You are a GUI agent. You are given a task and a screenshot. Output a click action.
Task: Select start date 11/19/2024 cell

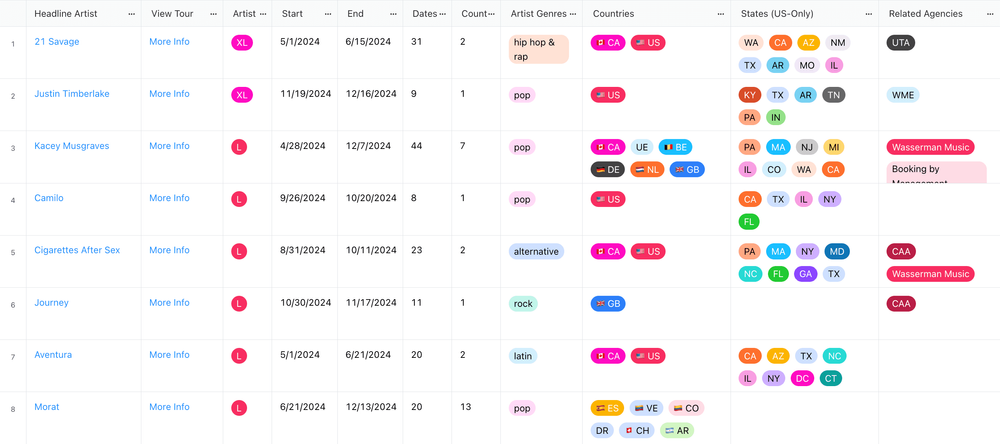point(306,105)
